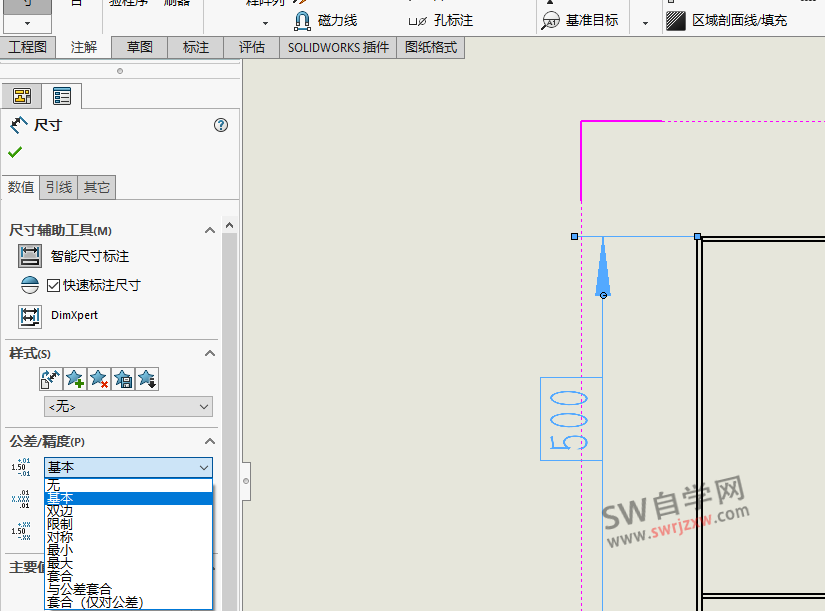Open the <无> style dropdown
The width and height of the screenshot is (825, 611).
(x=128, y=406)
